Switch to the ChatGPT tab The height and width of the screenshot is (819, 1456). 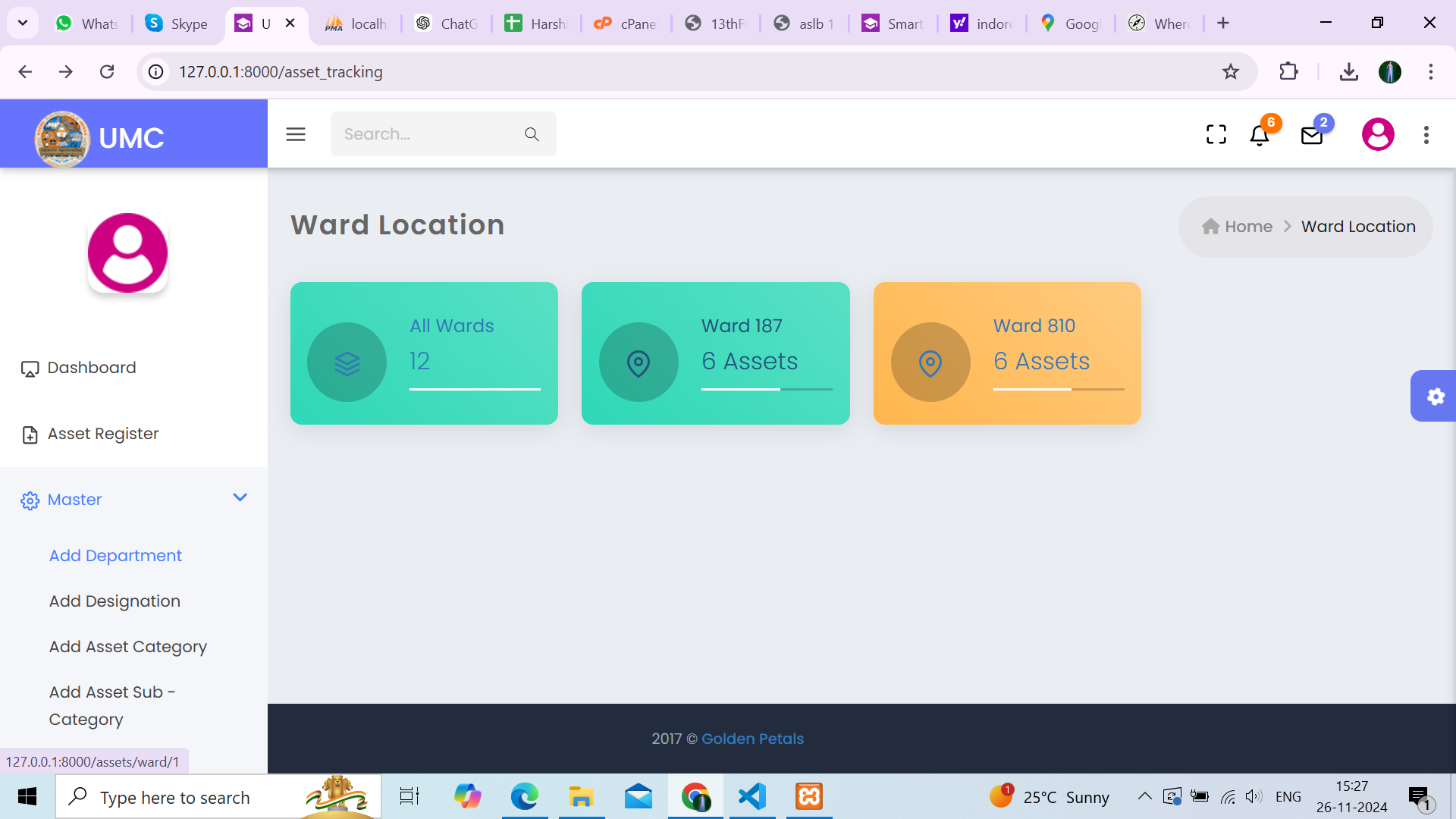click(x=447, y=24)
